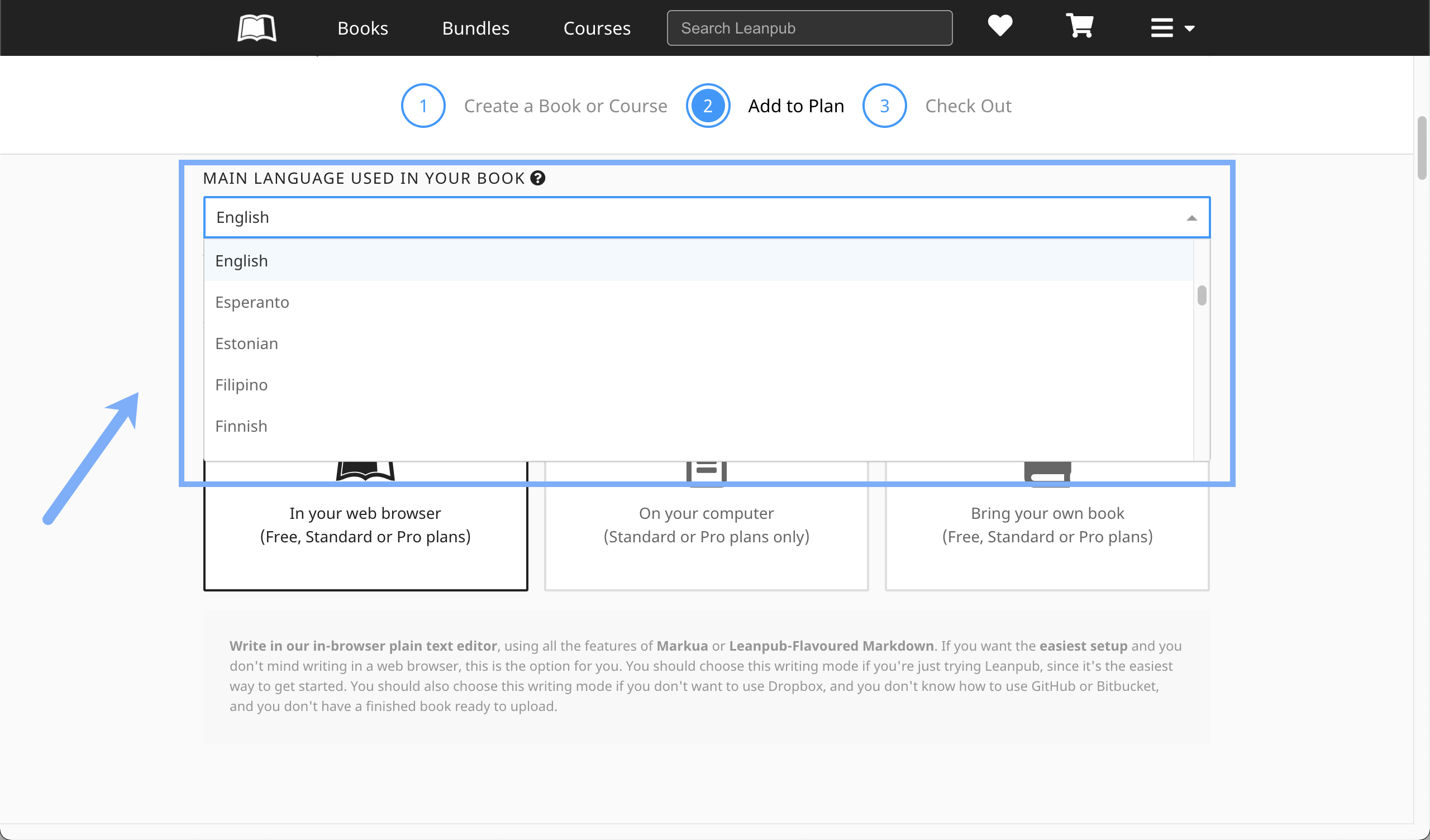Image resolution: width=1430 pixels, height=840 pixels.
Task: Select Finnish from the language list
Action: coord(241,426)
